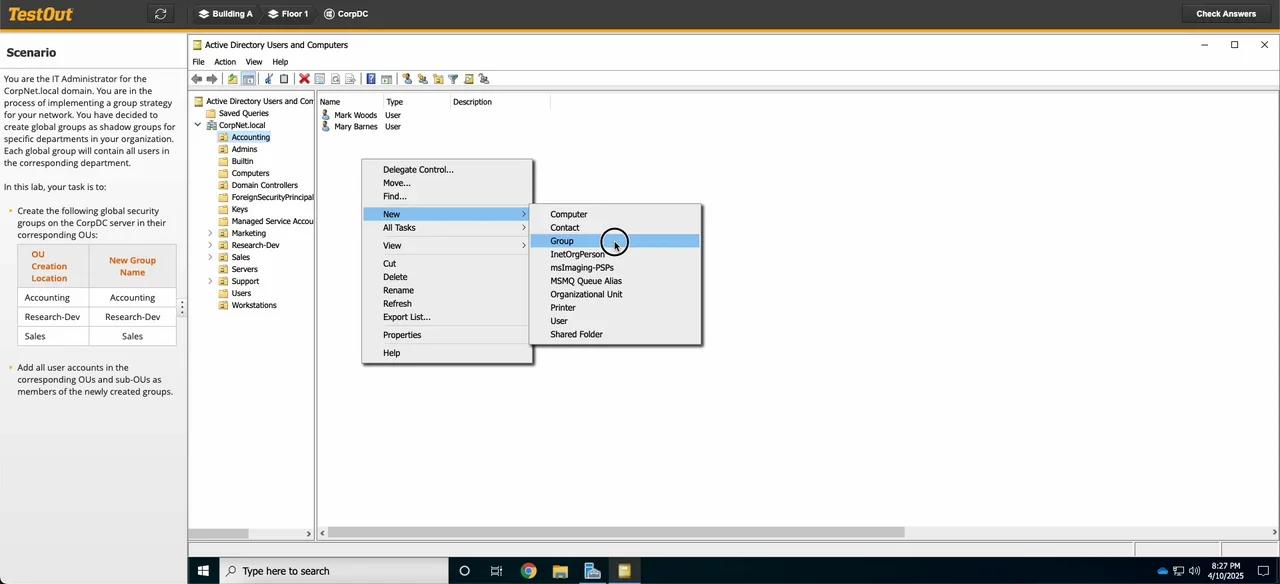The image size is (1280, 584).
Task: Expand the Sales OU tree node
Action: pyautogui.click(x=210, y=257)
